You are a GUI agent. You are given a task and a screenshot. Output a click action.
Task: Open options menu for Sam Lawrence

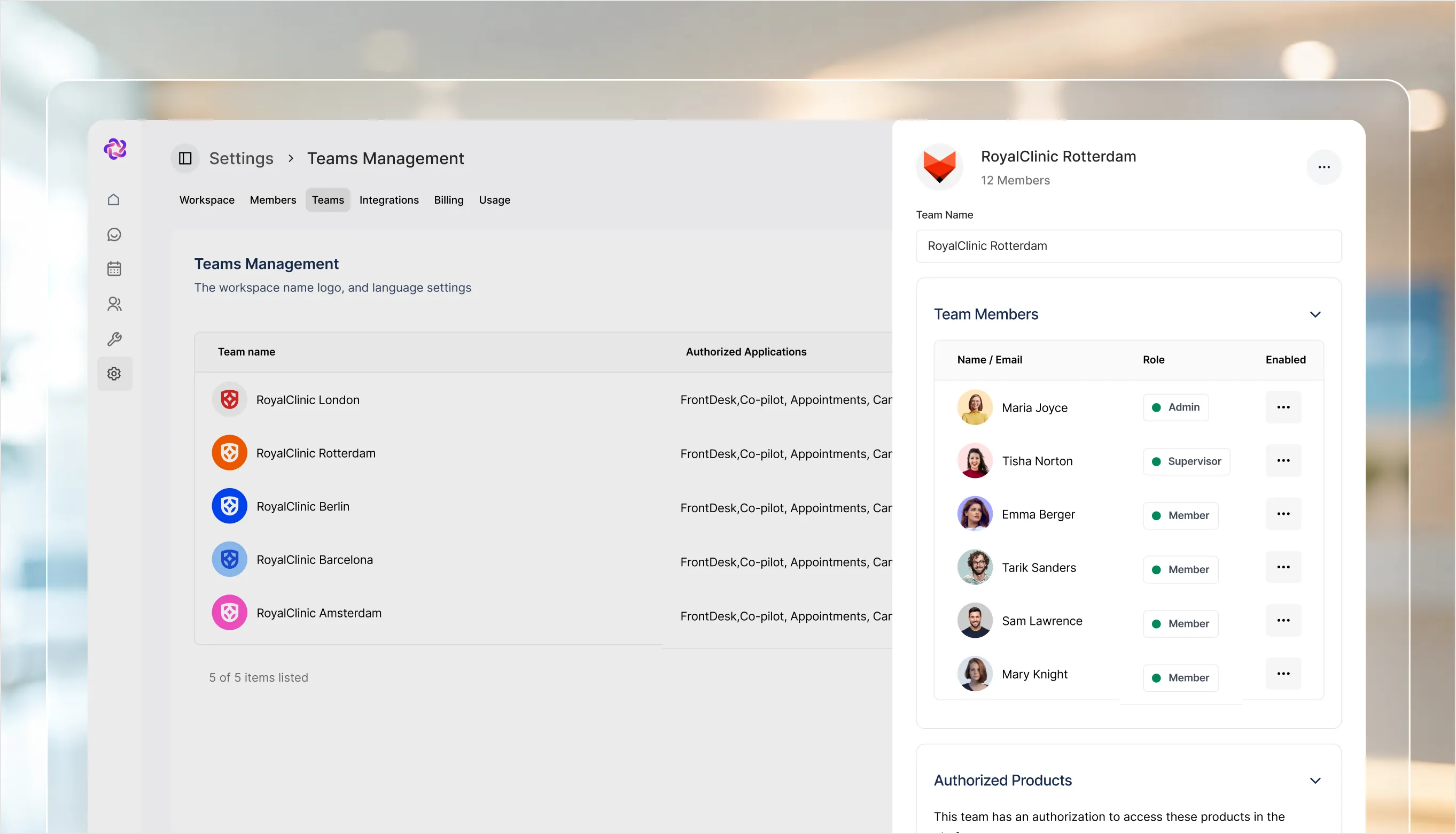coord(1283,620)
